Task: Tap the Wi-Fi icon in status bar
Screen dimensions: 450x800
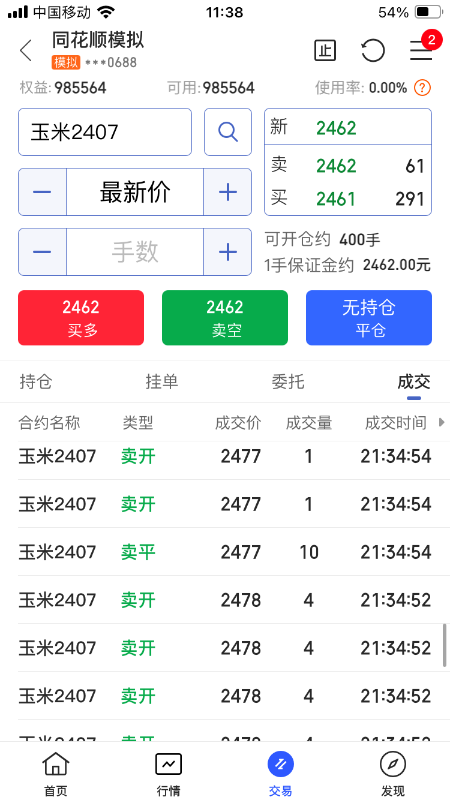Action: (106, 12)
